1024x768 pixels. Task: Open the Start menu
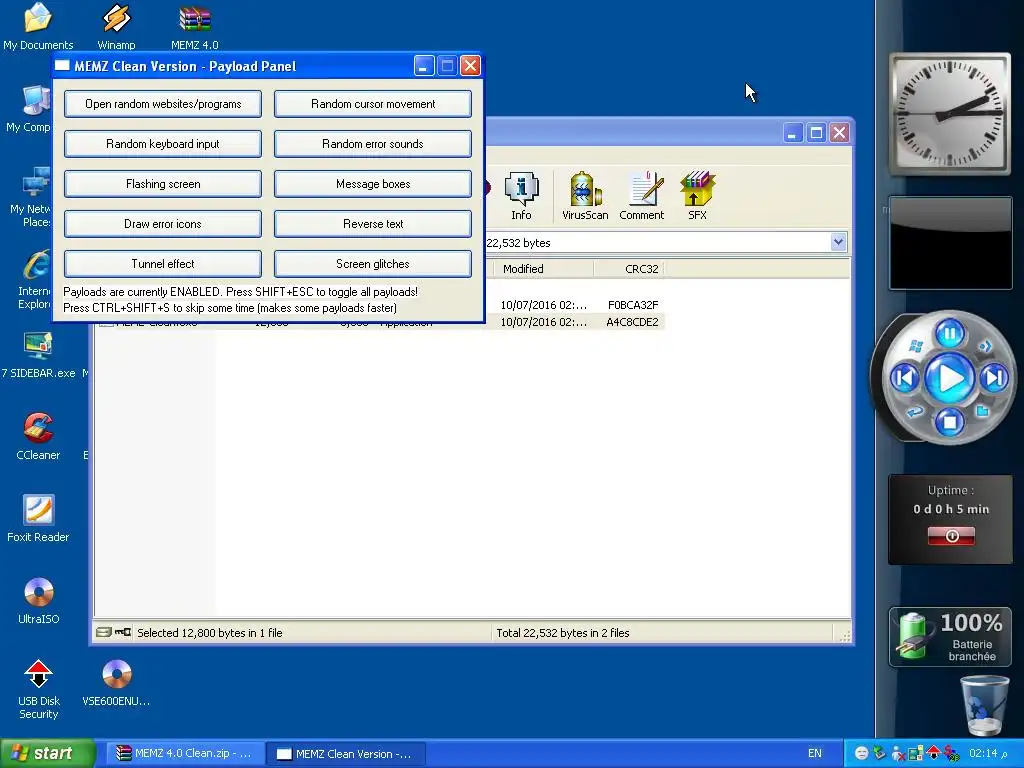pyautogui.click(x=48, y=753)
